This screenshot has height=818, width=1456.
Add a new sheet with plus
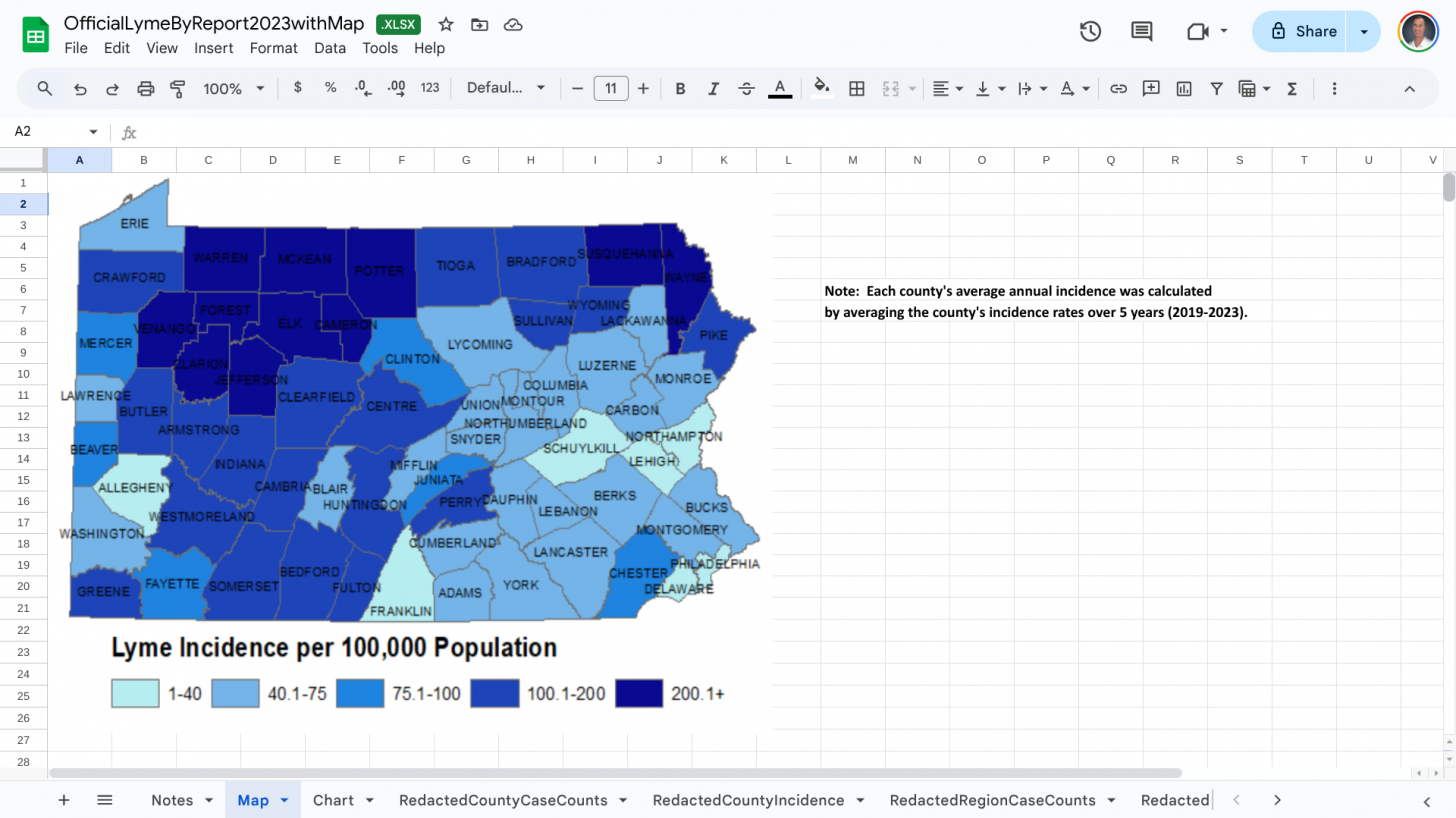coord(64,800)
